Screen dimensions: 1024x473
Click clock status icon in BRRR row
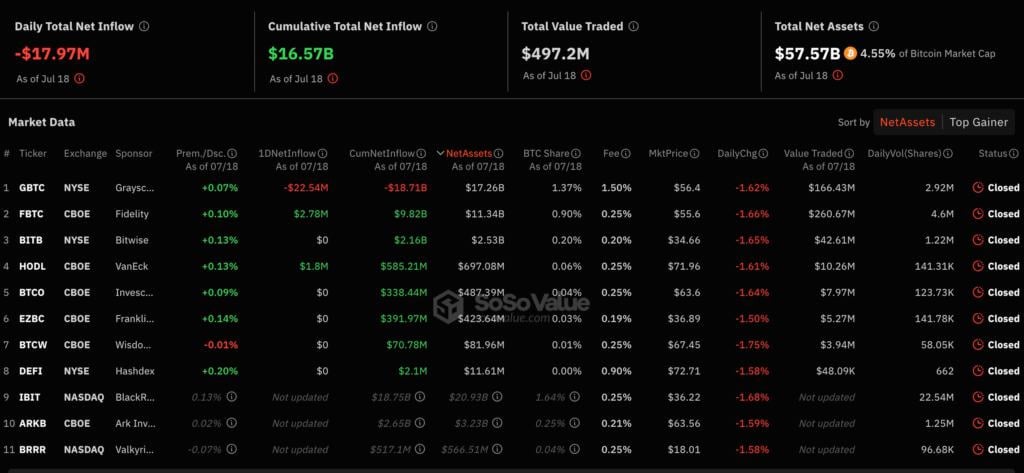pyautogui.click(x=978, y=449)
